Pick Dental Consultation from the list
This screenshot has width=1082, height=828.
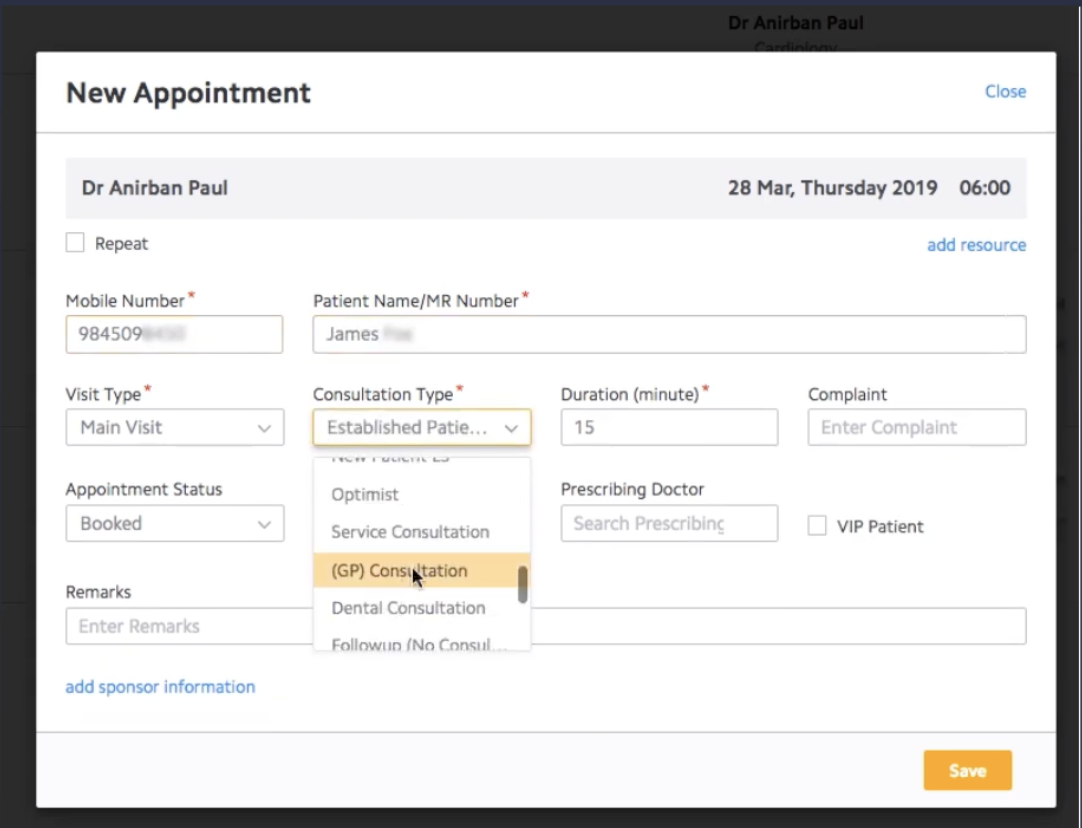click(408, 608)
